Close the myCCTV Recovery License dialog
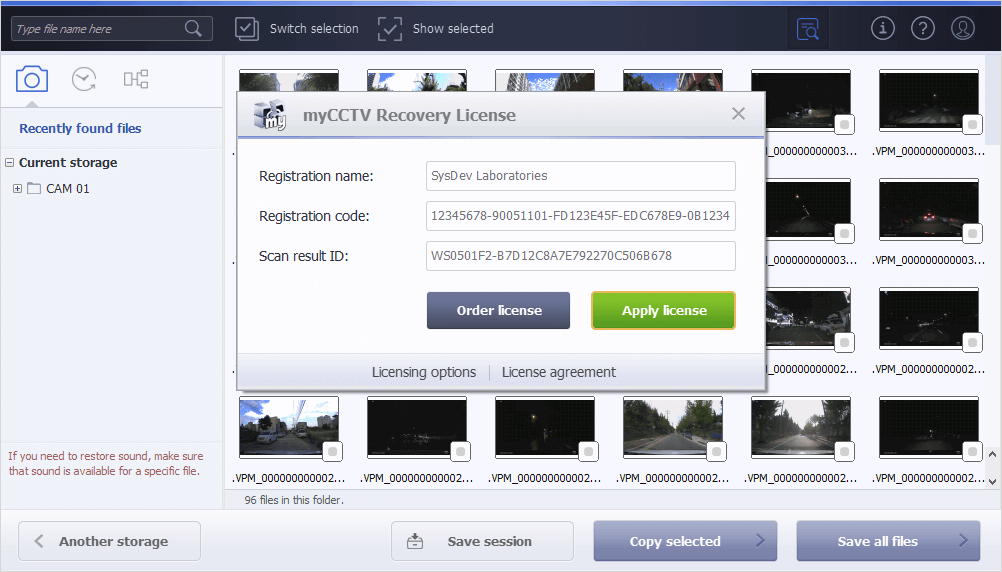 [739, 114]
